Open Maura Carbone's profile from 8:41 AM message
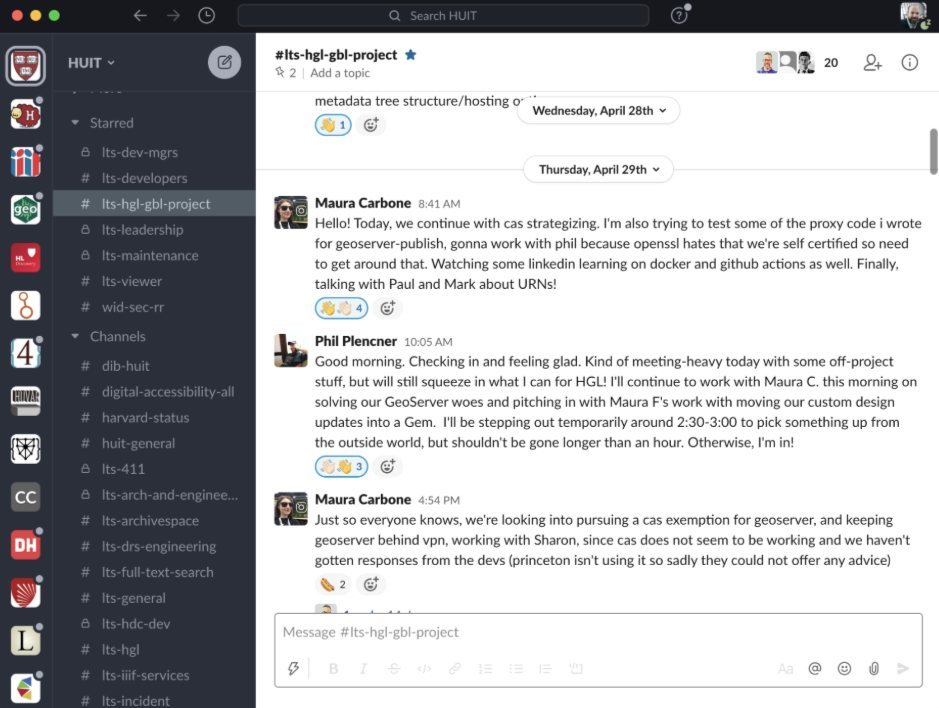This screenshot has width=939, height=708. coord(363,203)
